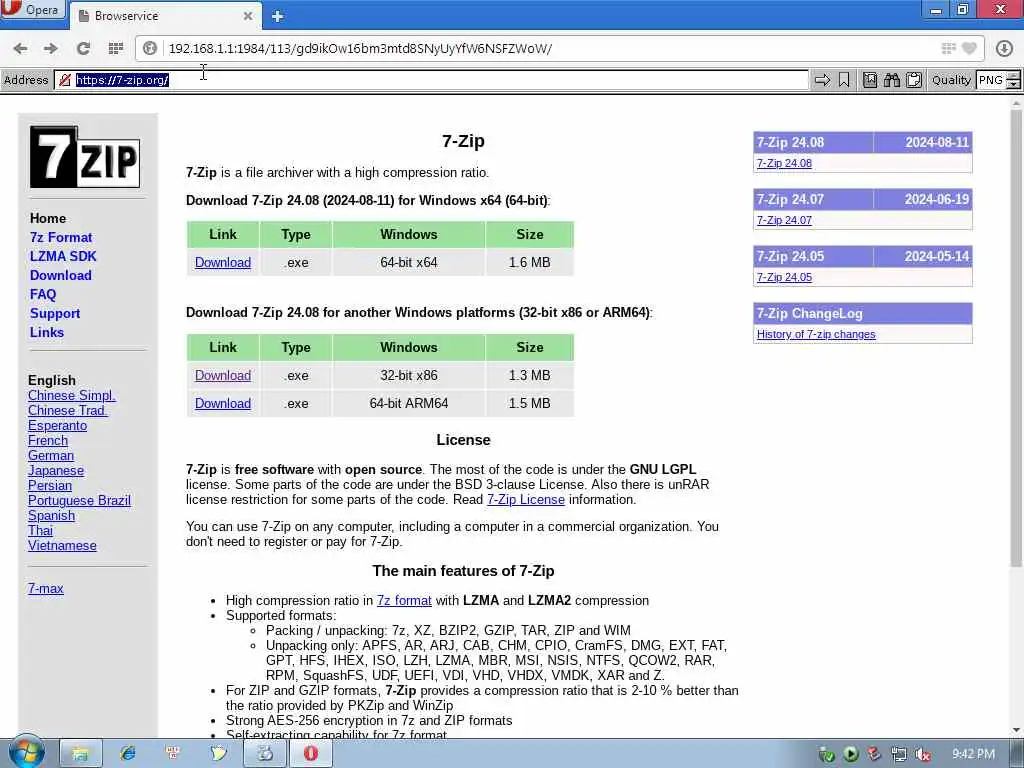Open Opera downloads arrow icon
The height and width of the screenshot is (768, 1024).
1004,48
